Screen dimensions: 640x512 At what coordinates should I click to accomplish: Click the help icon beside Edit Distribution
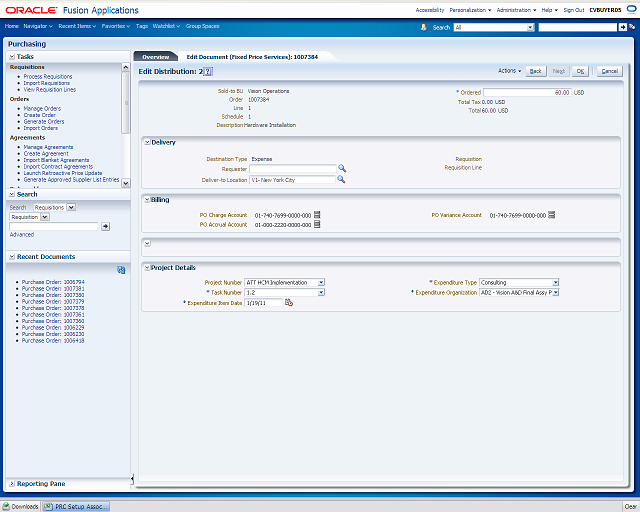(x=208, y=72)
